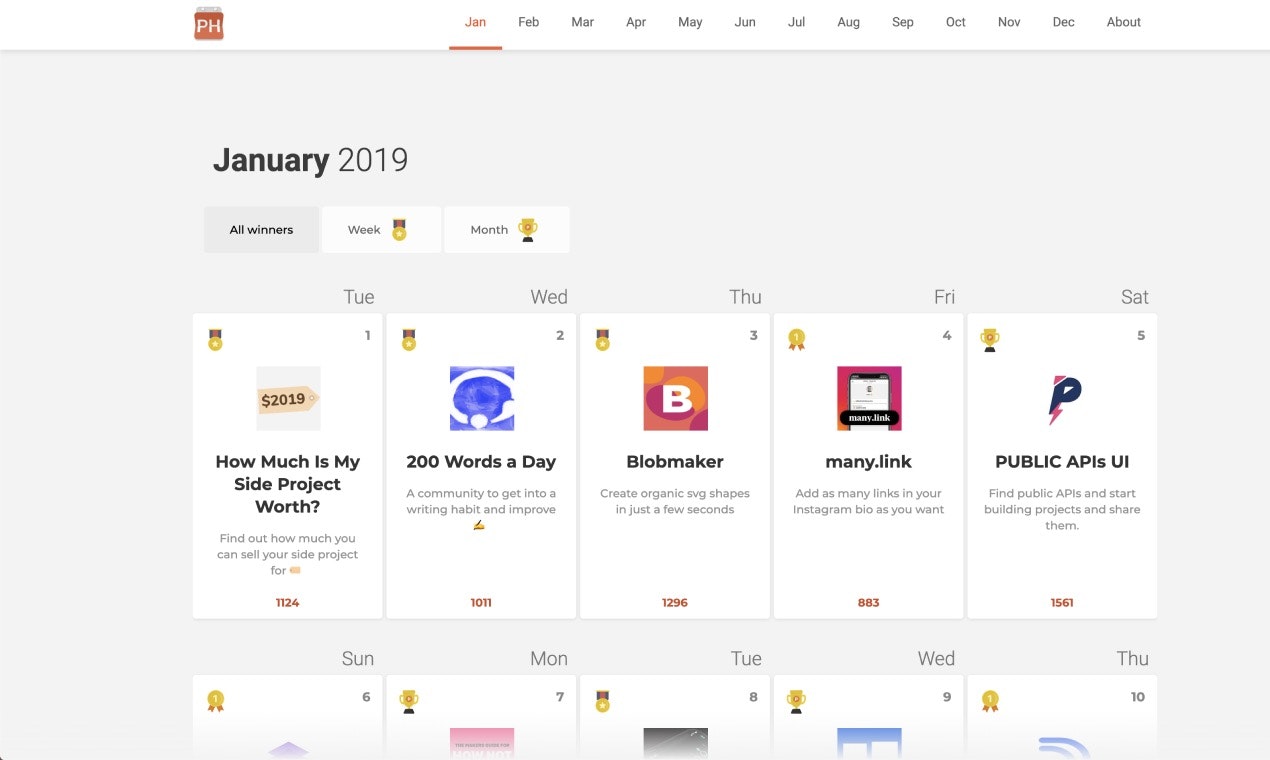Click the gold medal icon on Side Project card
Image resolution: width=1270 pixels, height=760 pixels.
[x=215, y=339]
